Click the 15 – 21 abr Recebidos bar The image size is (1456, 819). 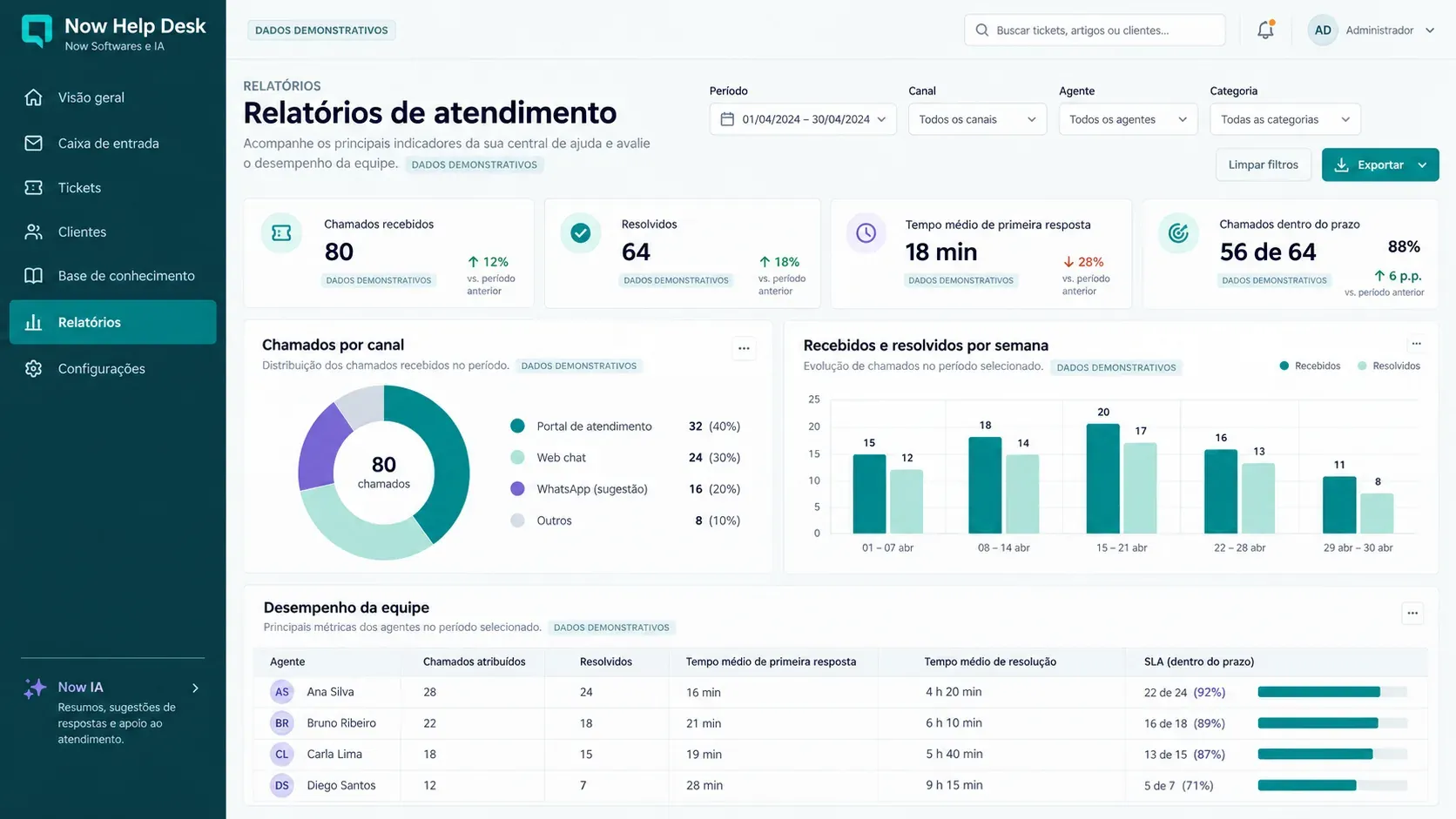pyautogui.click(x=1102, y=479)
